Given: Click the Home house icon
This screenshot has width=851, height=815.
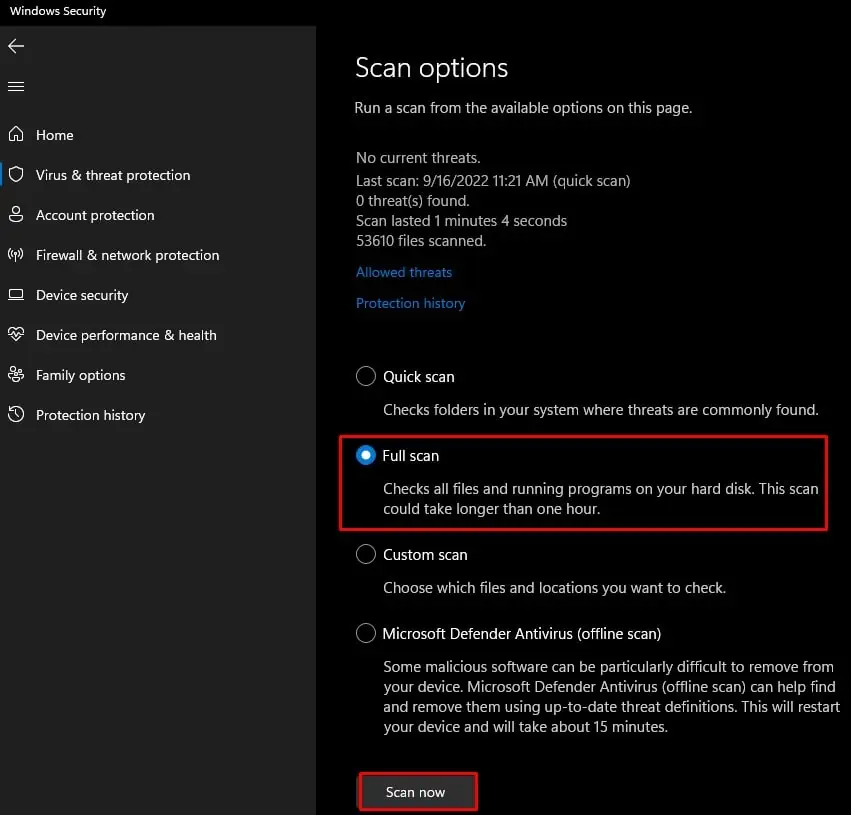Looking at the screenshot, I should (x=16, y=135).
